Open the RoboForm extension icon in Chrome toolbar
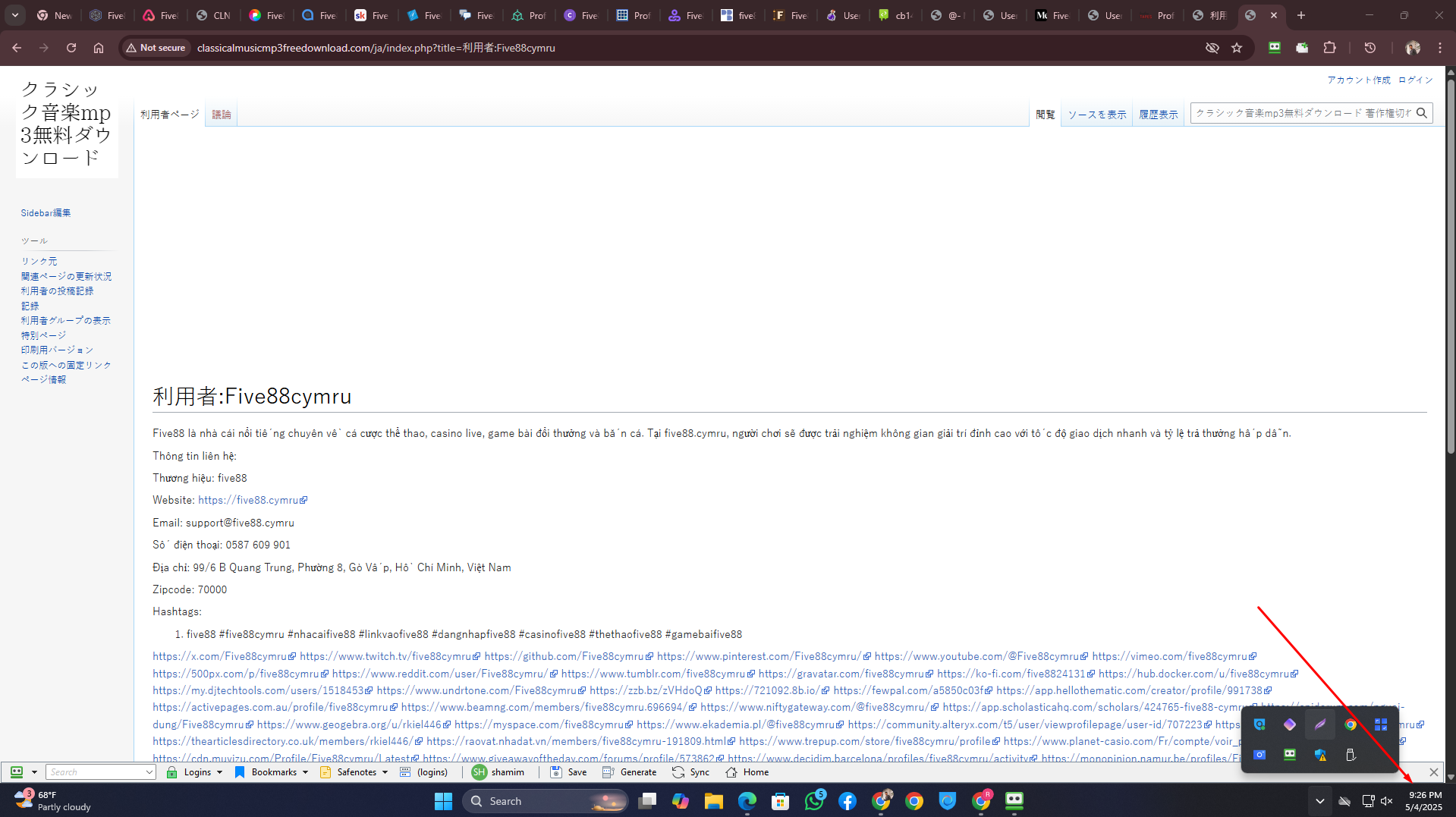Image resolution: width=1456 pixels, height=817 pixels. point(1275,48)
